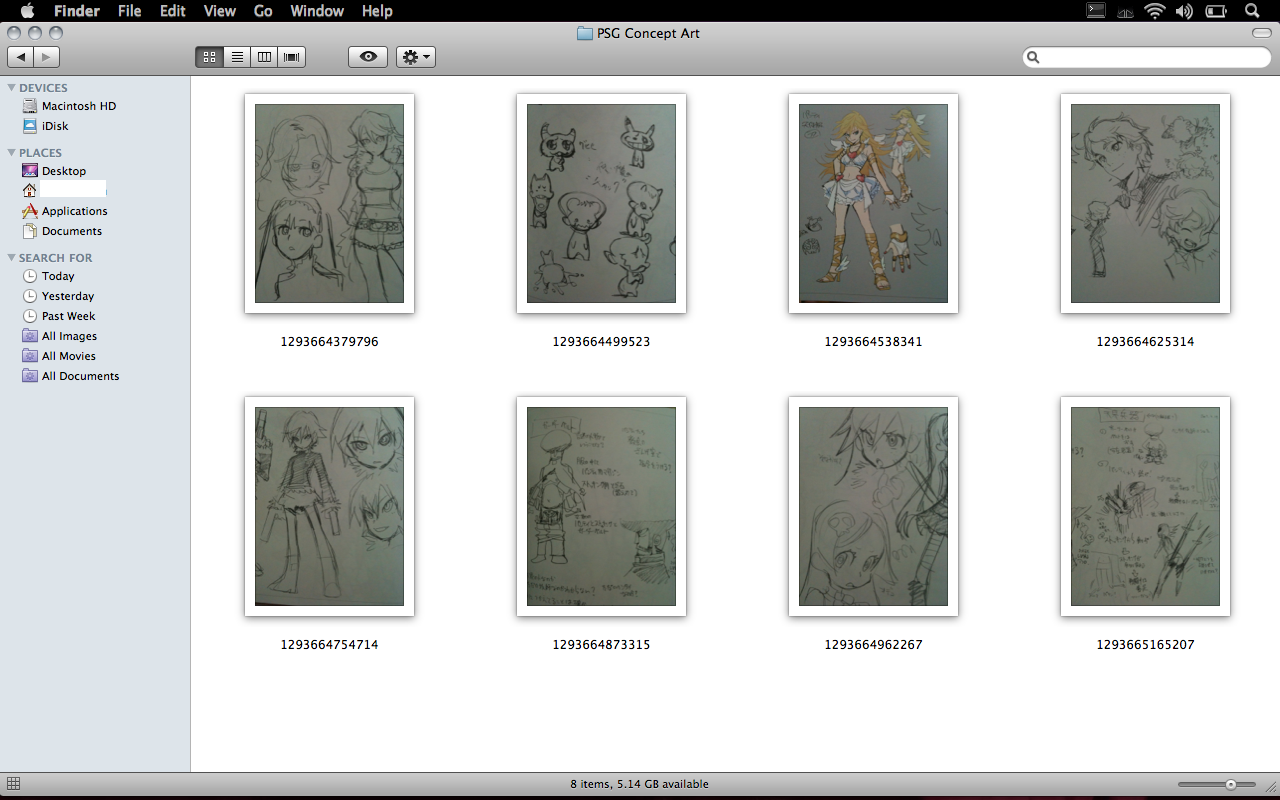This screenshot has width=1280, height=800.
Task: Select thumbnail 1293664625314
Action: 1145,203
